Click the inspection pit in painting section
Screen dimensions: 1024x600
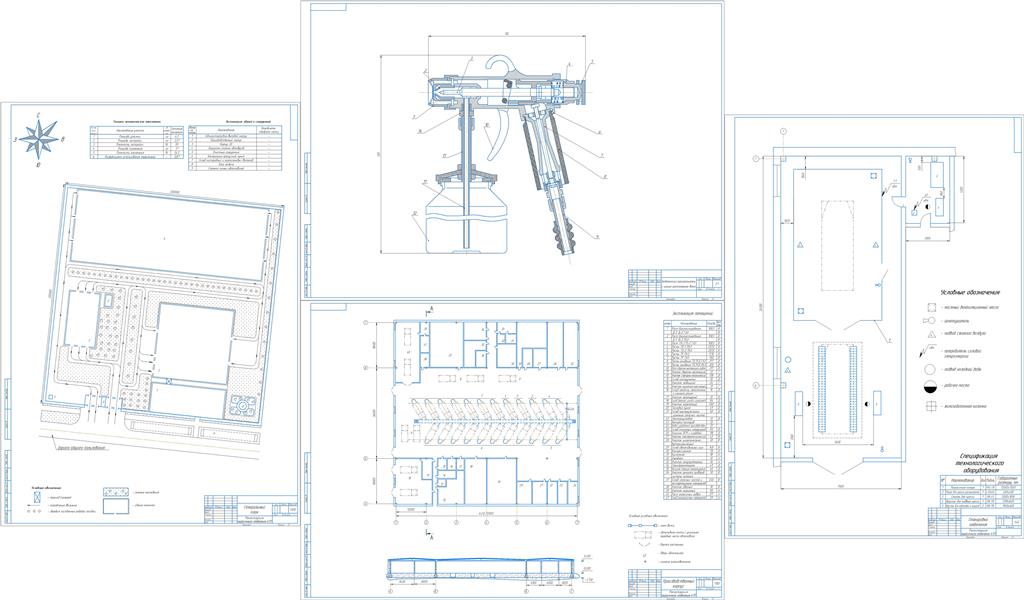click(837, 389)
